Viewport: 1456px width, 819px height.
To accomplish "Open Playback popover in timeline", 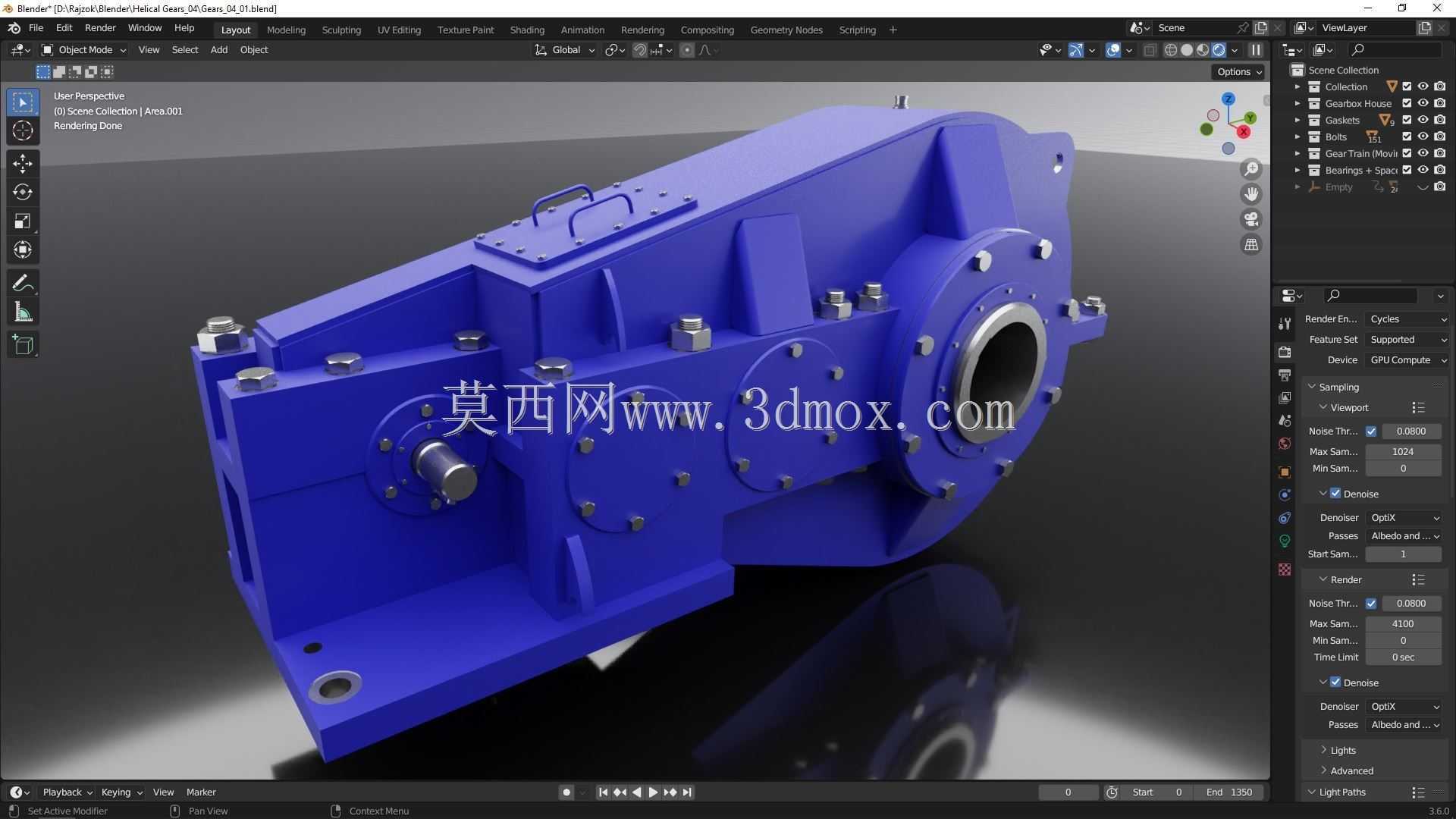I will 67,792.
